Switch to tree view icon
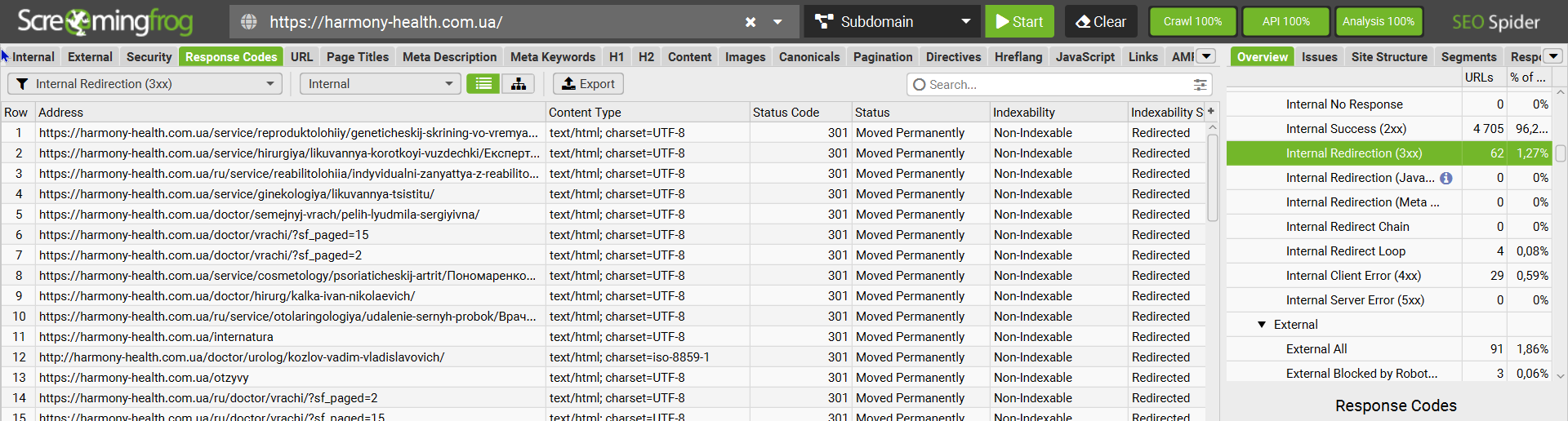Image resolution: width=1568 pixels, height=421 pixels. coord(519,84)
